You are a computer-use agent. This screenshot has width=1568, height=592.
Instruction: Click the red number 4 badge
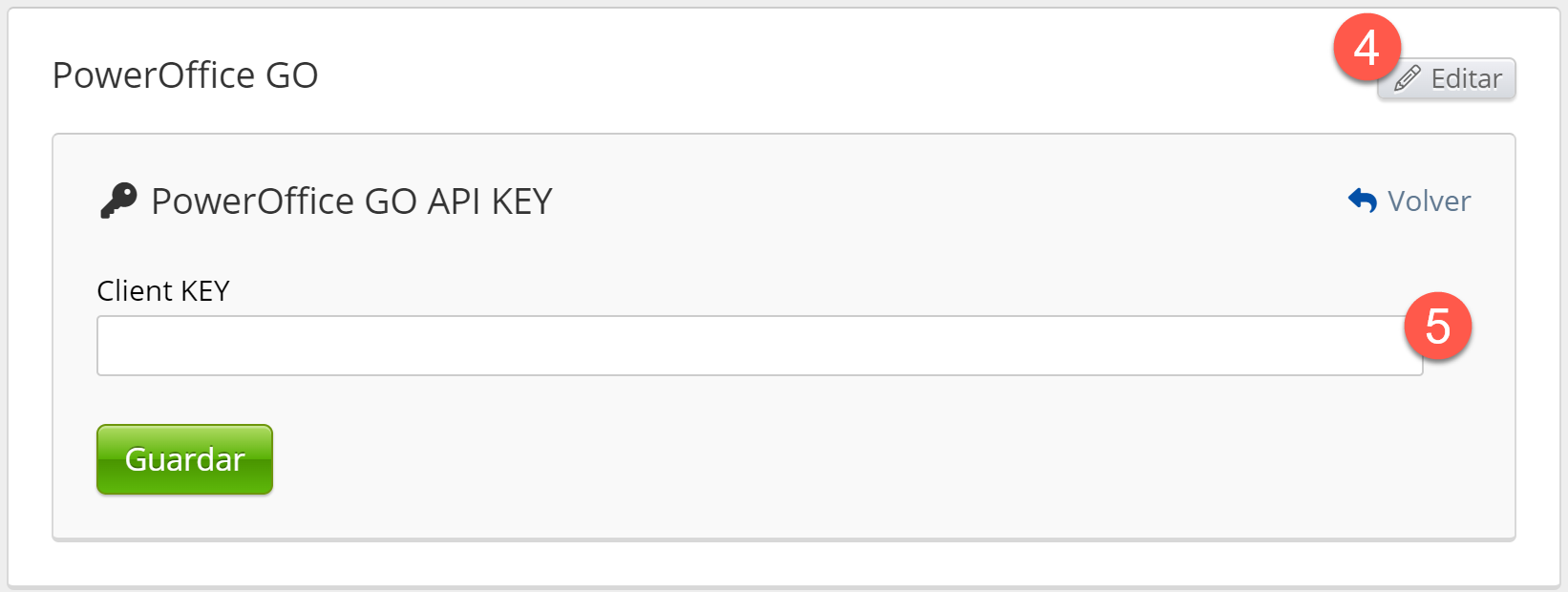[1367, 48]
